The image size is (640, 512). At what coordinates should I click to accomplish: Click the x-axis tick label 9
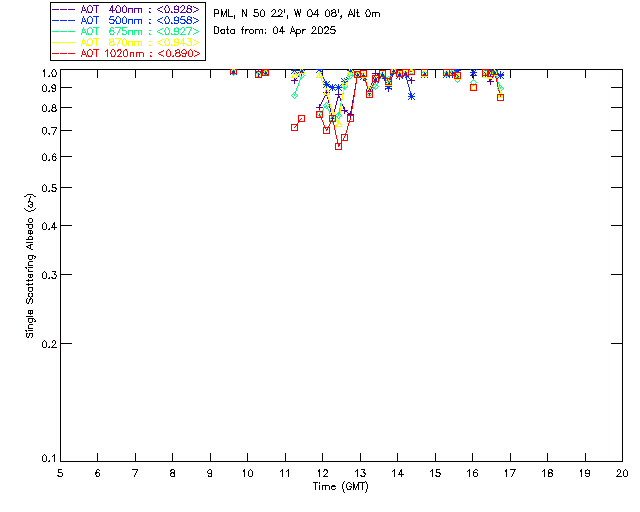coord(210,473)
